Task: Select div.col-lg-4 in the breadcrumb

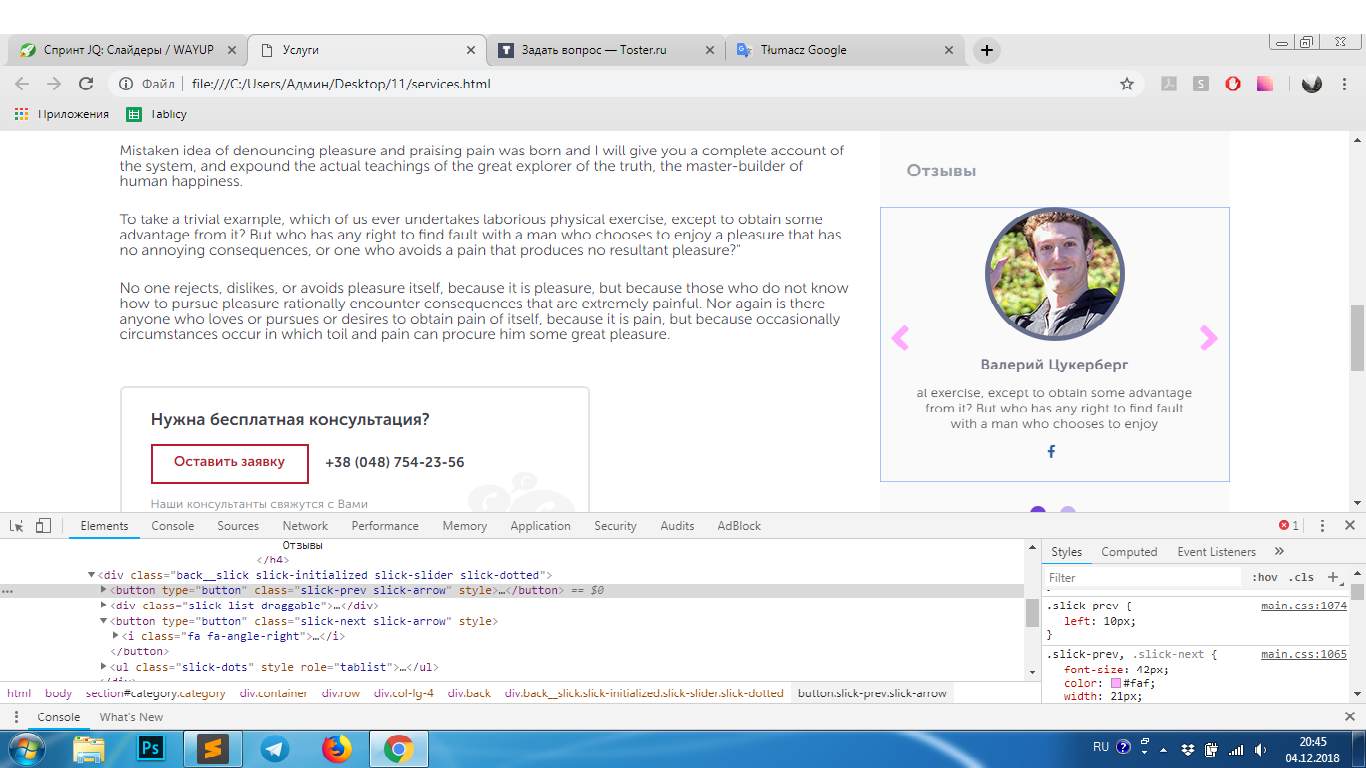Action: coord(406,693)
